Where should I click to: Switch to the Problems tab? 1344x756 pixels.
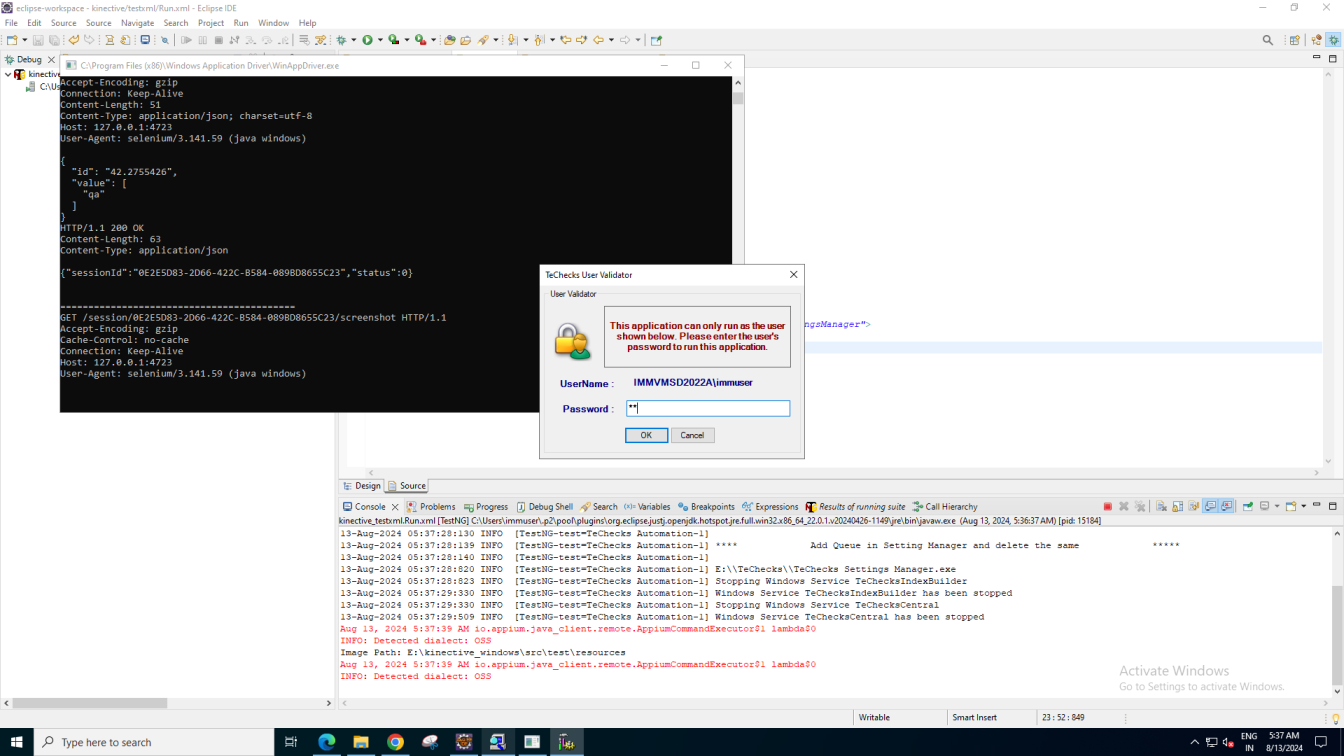(x=431, y=507)
